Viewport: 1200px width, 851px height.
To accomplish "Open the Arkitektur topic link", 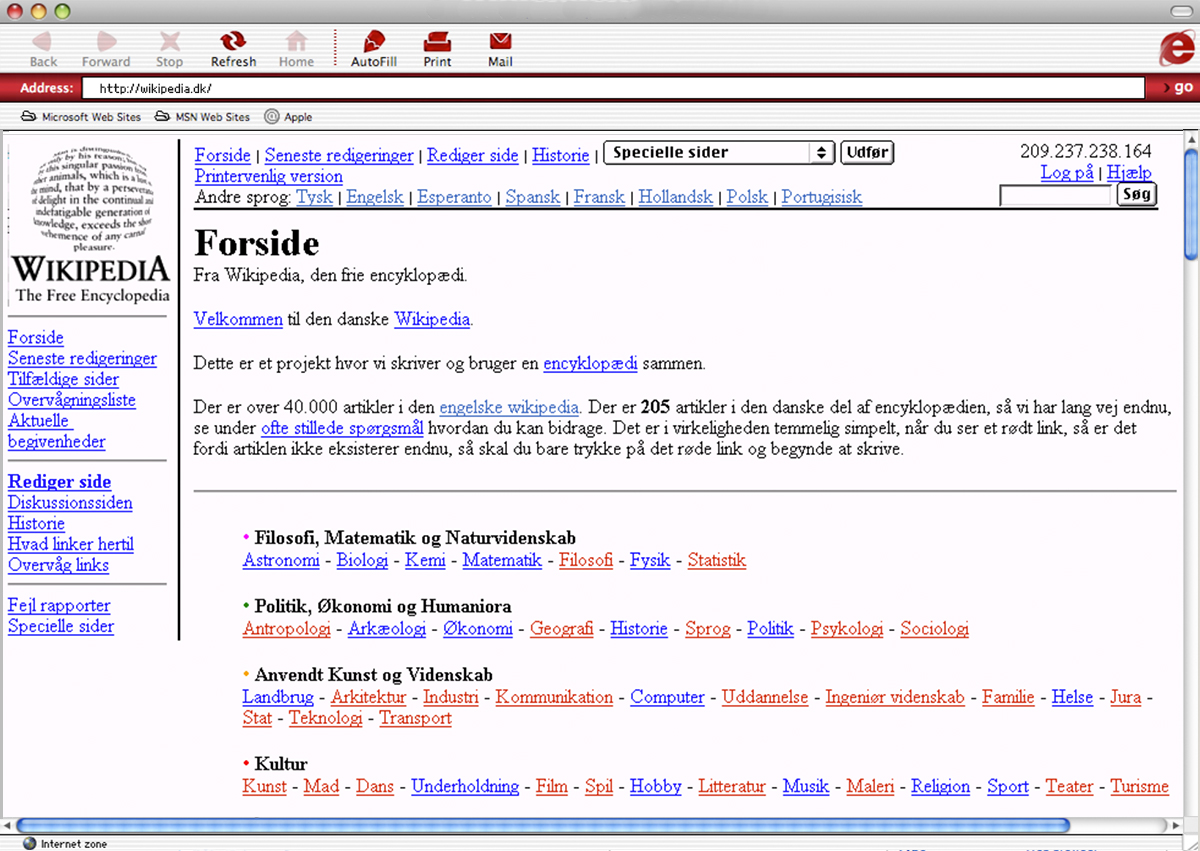I will (369, 697).
